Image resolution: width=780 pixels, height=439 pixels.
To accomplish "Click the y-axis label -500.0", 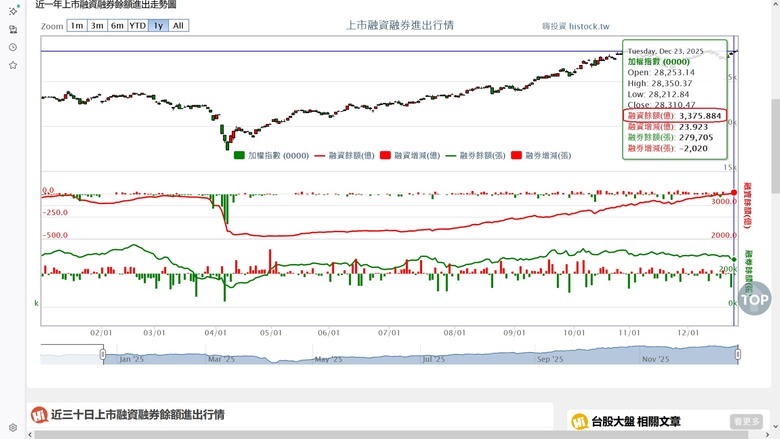I will (55, 235).
